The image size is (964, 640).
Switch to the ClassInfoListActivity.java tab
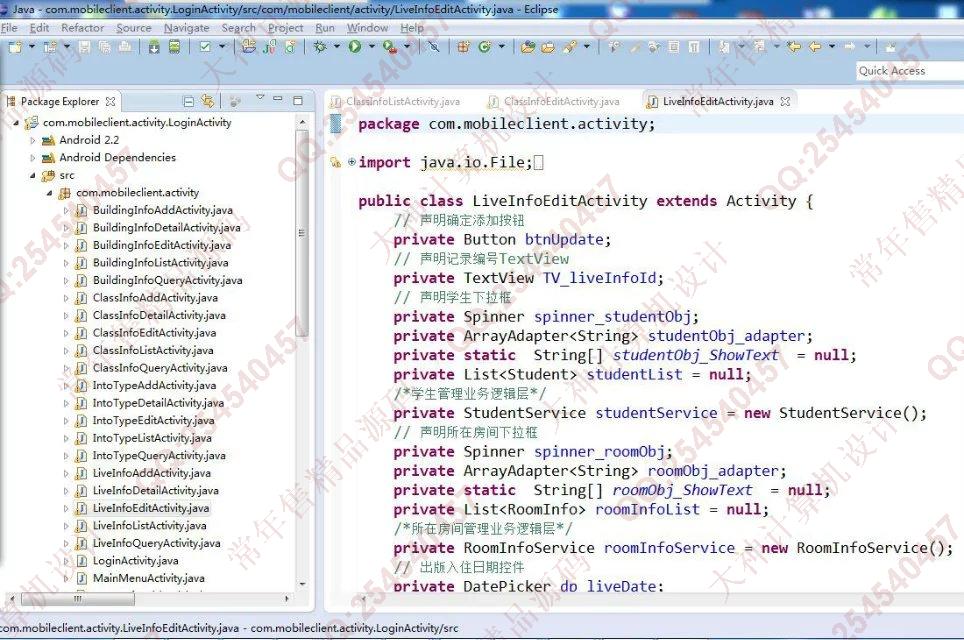pos(396,101)
